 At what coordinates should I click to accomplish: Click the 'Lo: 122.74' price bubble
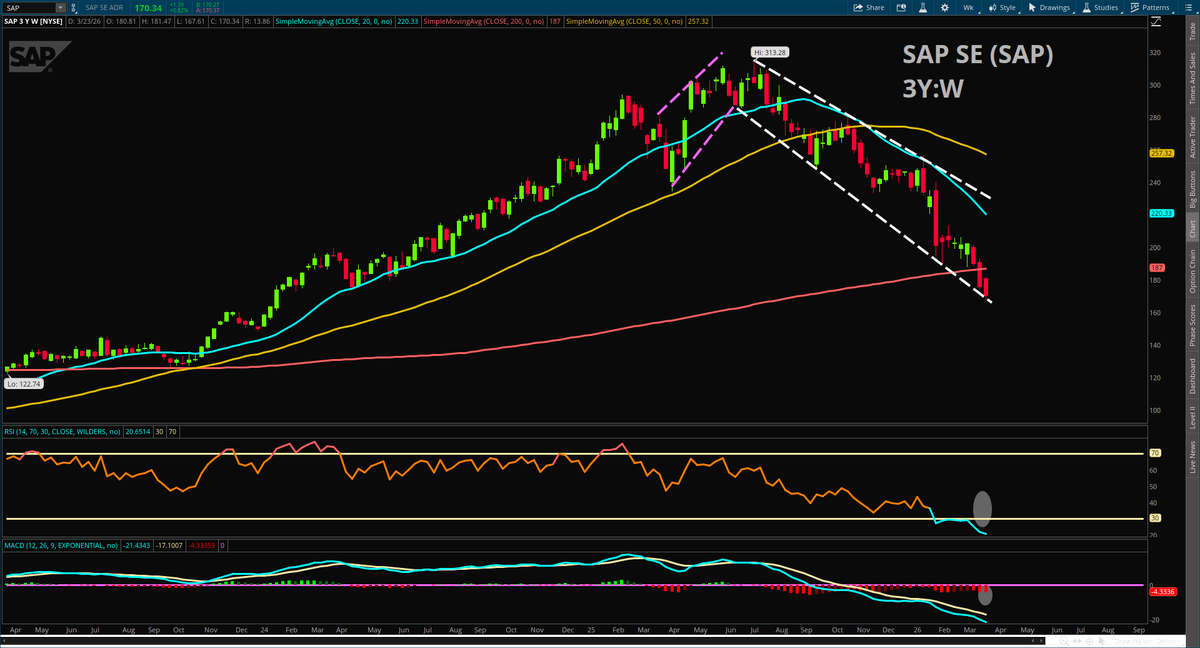click(x=23, y=383)
